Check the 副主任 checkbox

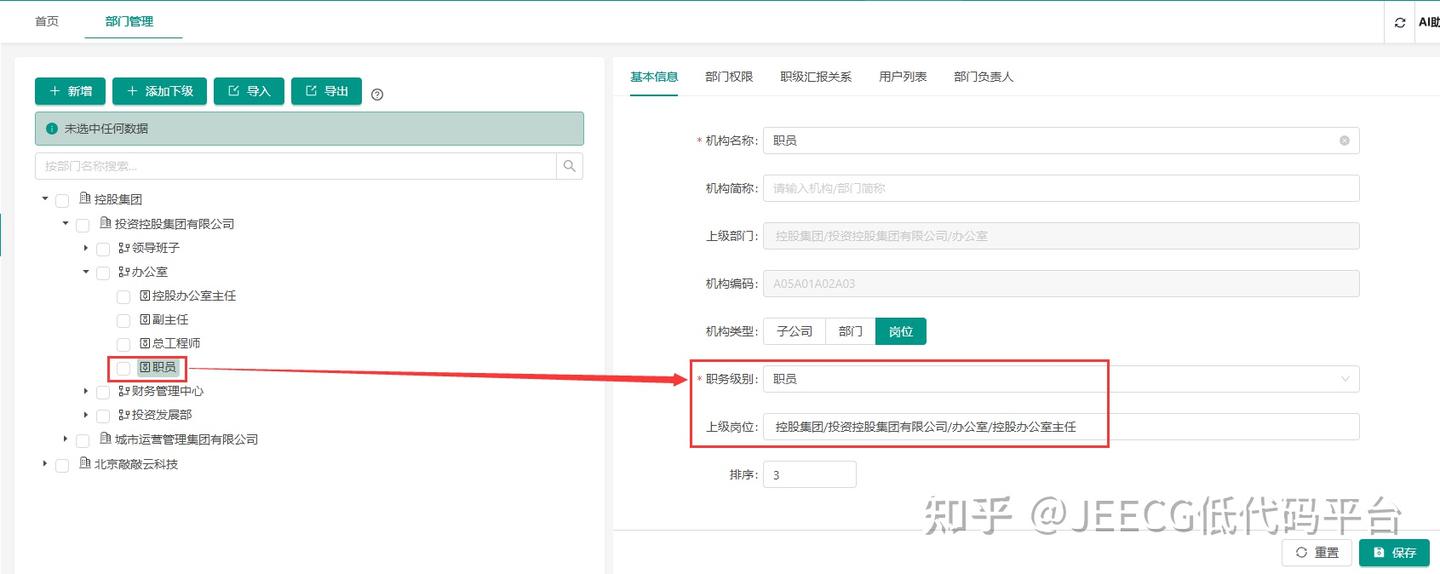(124, 321)
